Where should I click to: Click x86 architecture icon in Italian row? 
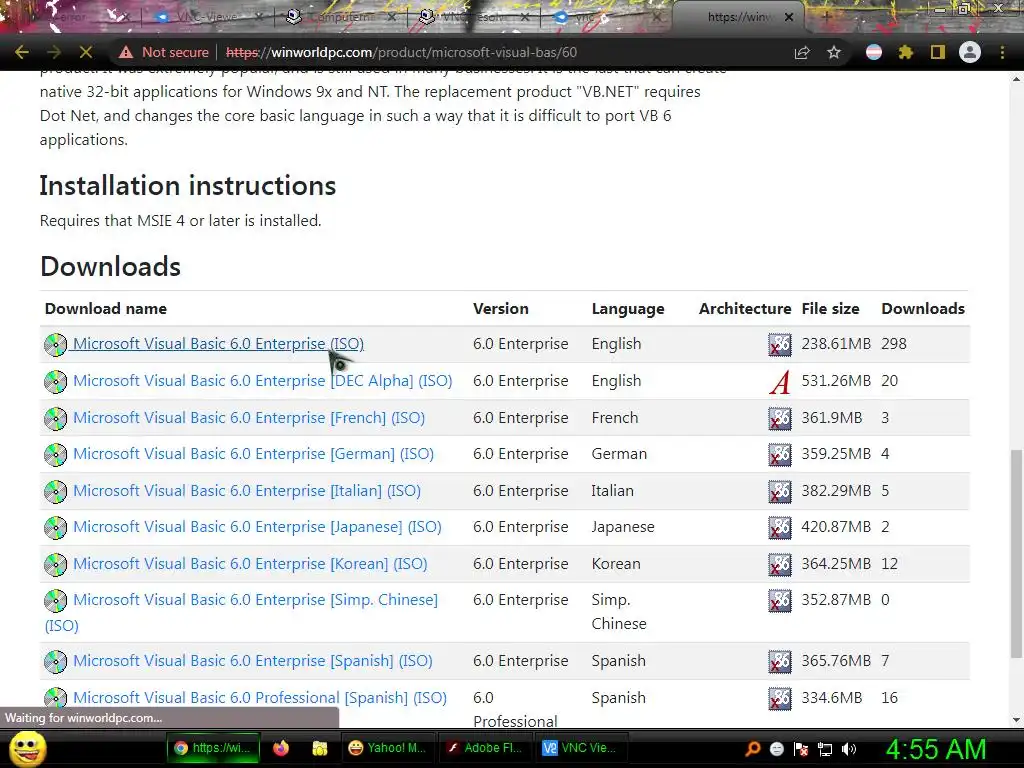tap(780, 492)
